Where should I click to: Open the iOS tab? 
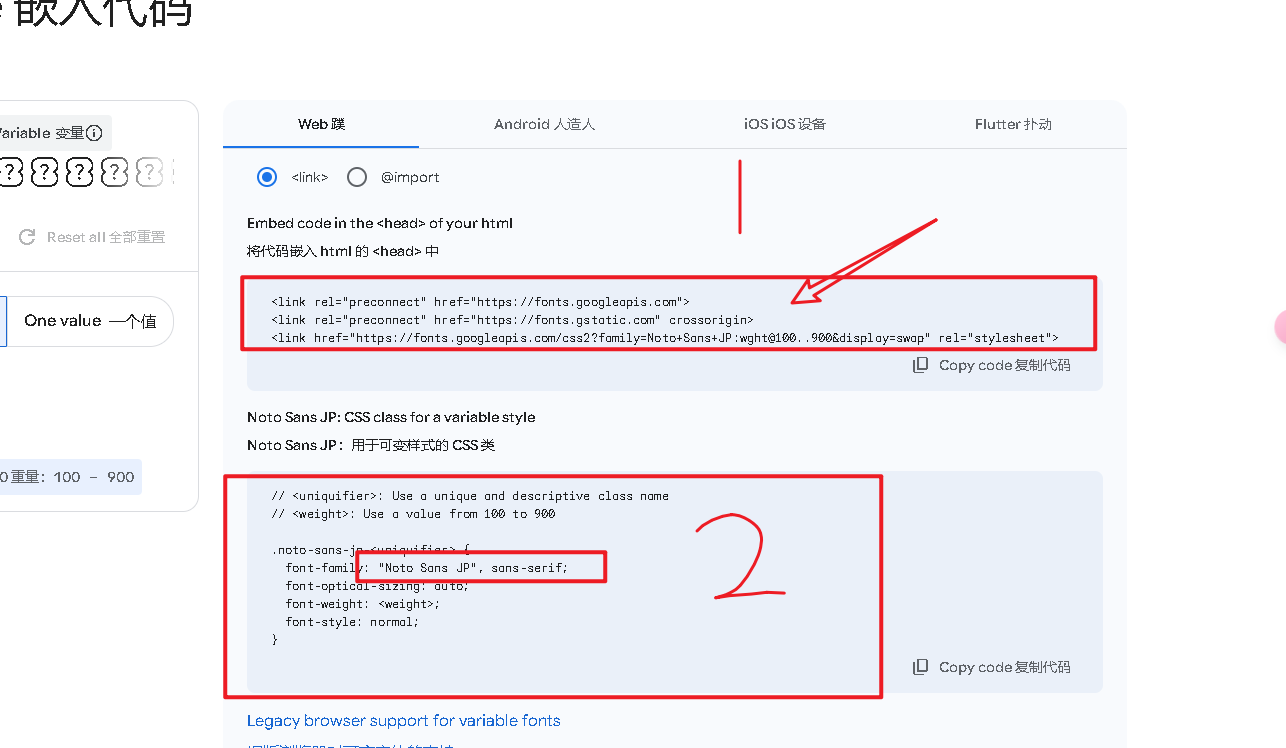784,125
